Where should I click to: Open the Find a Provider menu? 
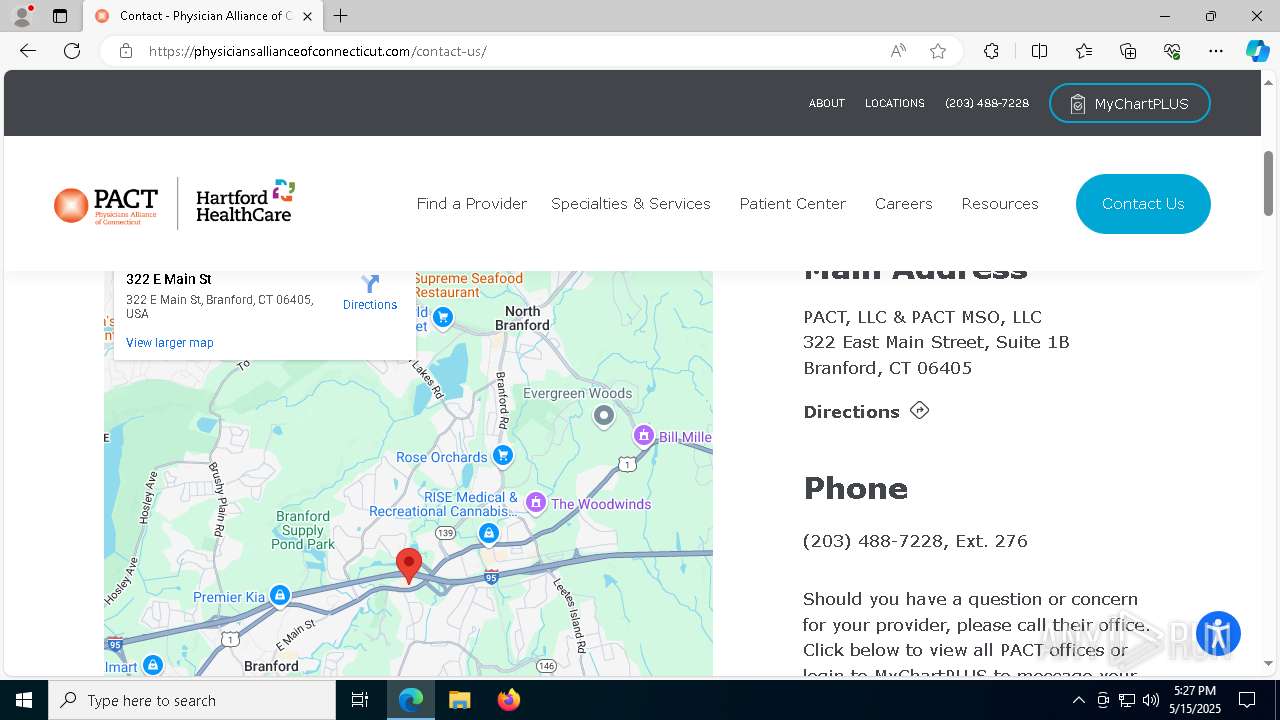pos(472,203)
